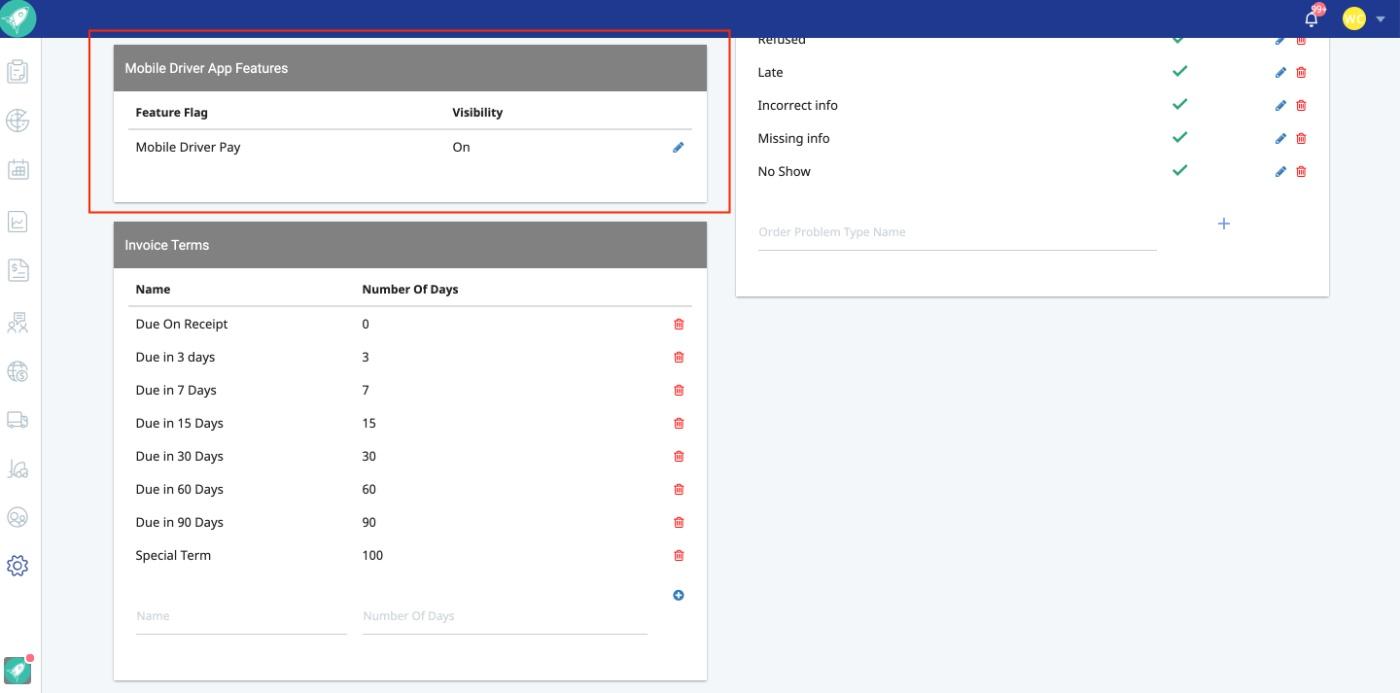Click the Feature Flag column header

[x=172, y=112]
